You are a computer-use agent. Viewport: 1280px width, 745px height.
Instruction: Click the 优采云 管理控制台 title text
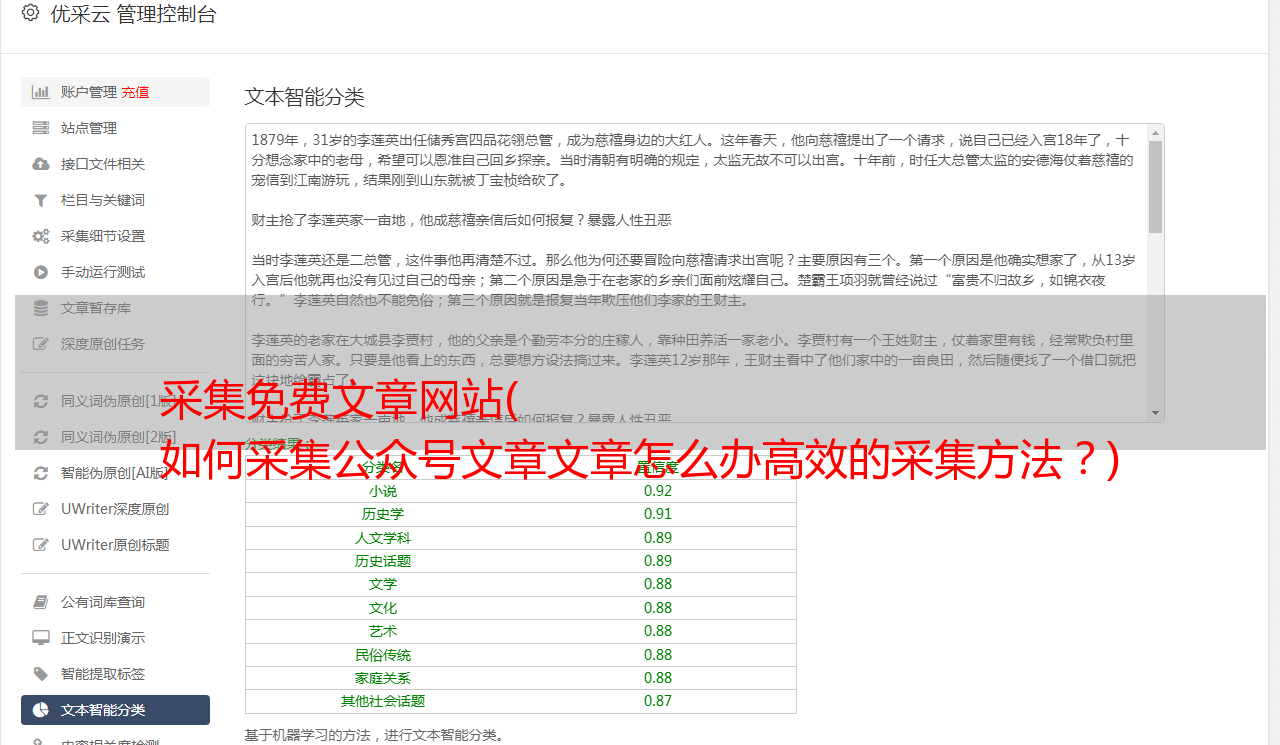click(133, 14)
